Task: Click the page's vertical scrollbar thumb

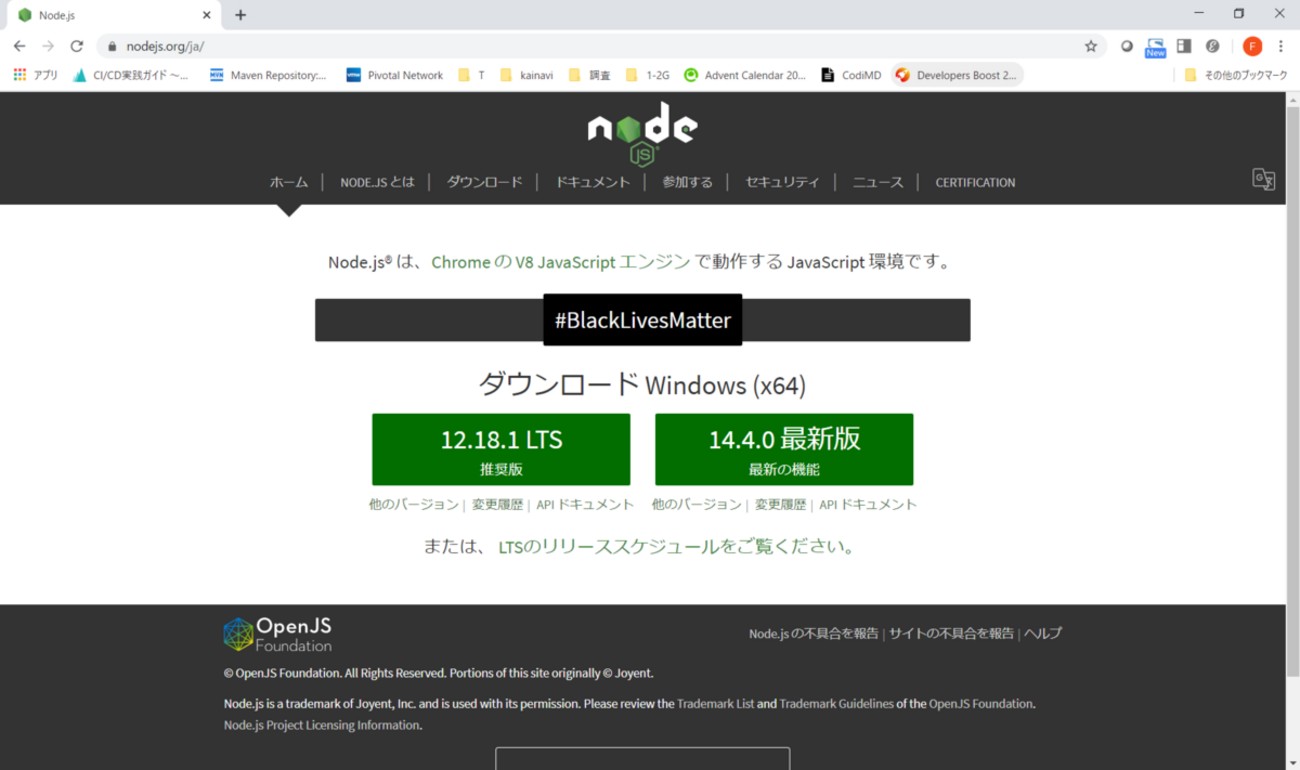Action: point(1292,390)
